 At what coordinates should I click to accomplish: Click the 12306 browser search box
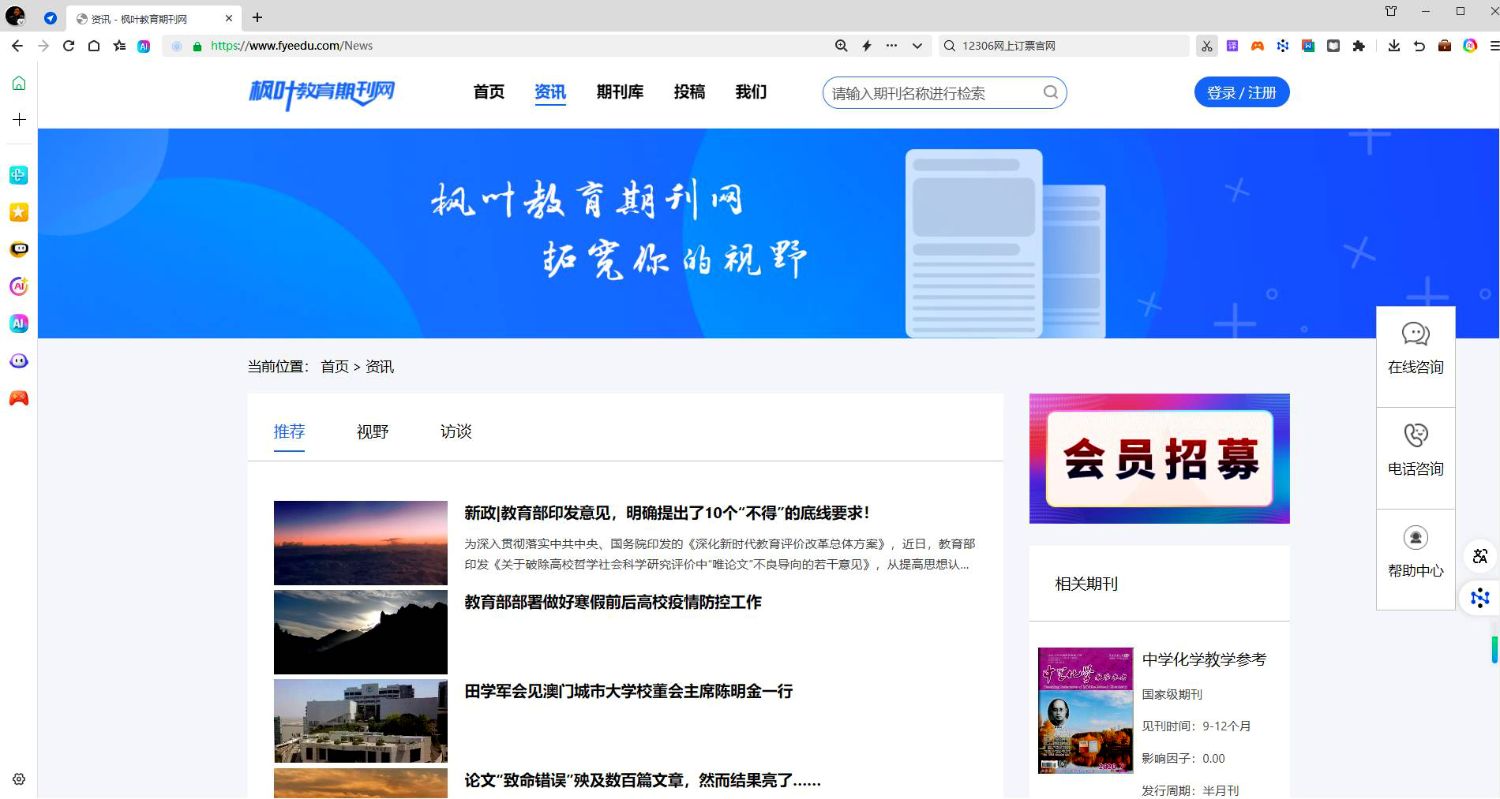(x=1064, y=45)
